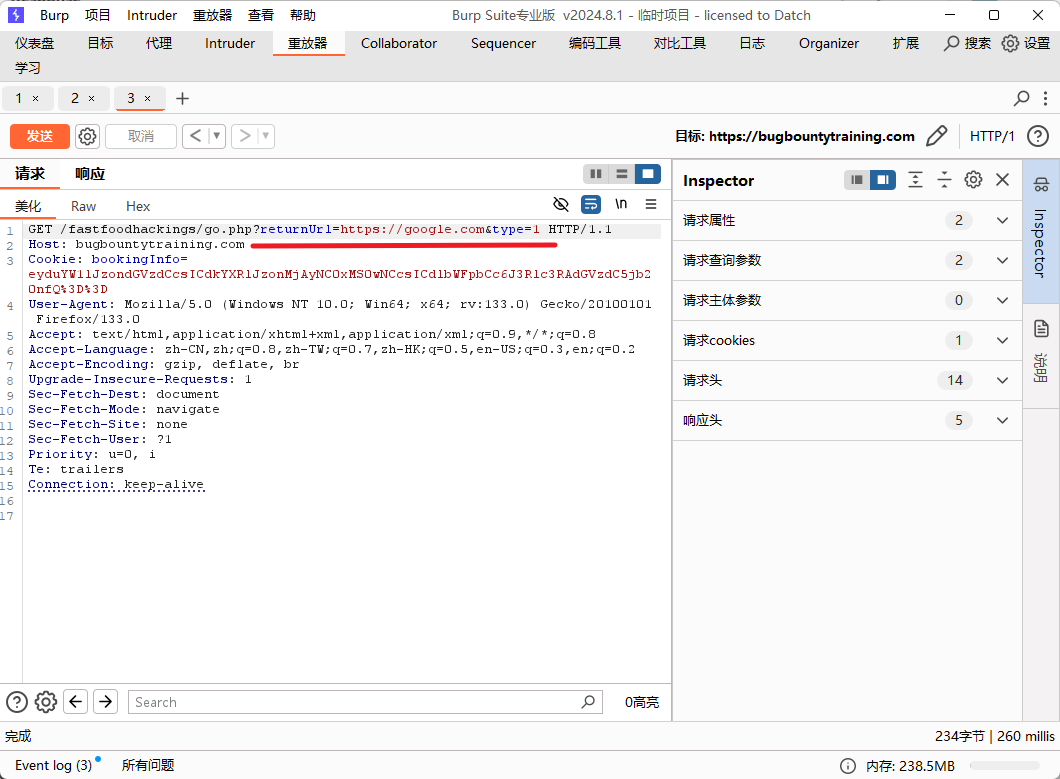
Task: Click the 发送 send button
Action: 40,137
